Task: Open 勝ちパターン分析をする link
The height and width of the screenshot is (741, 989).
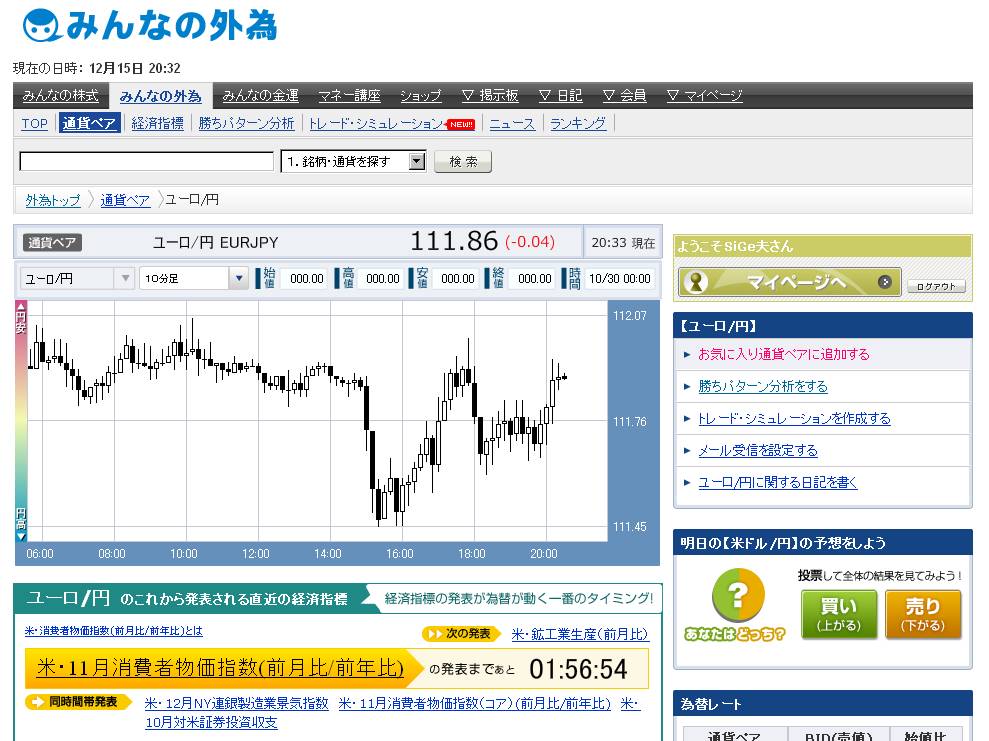Action: click(x=763, y=386)
